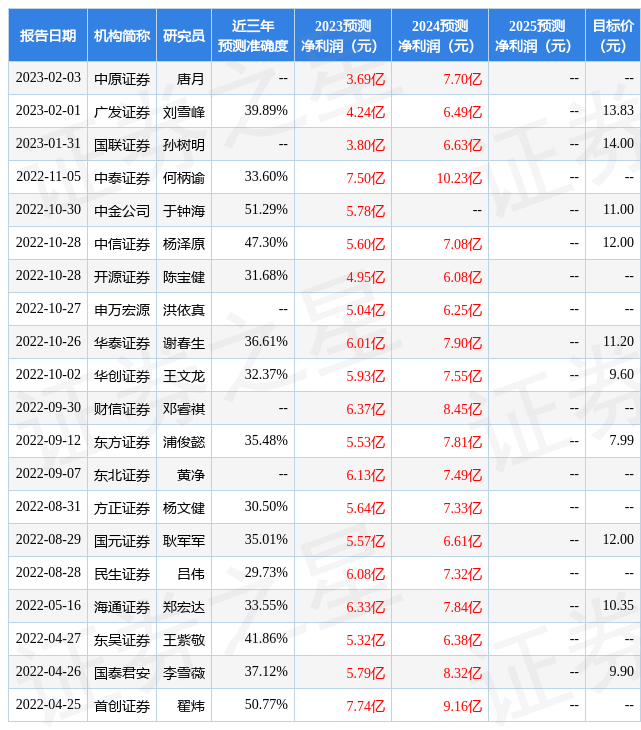This screenshot has width=641, height=730.
Task: Select the date cell 2022-11-05
Action: tap(48, 177)
